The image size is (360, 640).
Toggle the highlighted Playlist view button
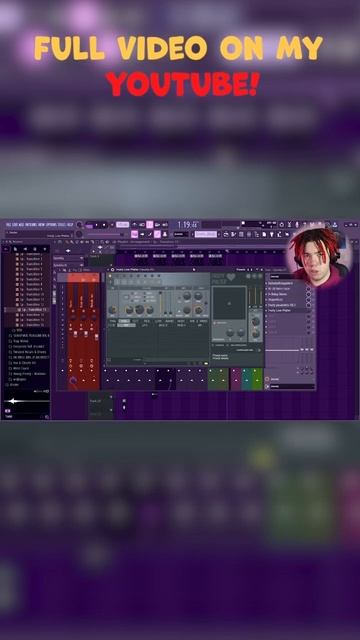coord(134,234)
